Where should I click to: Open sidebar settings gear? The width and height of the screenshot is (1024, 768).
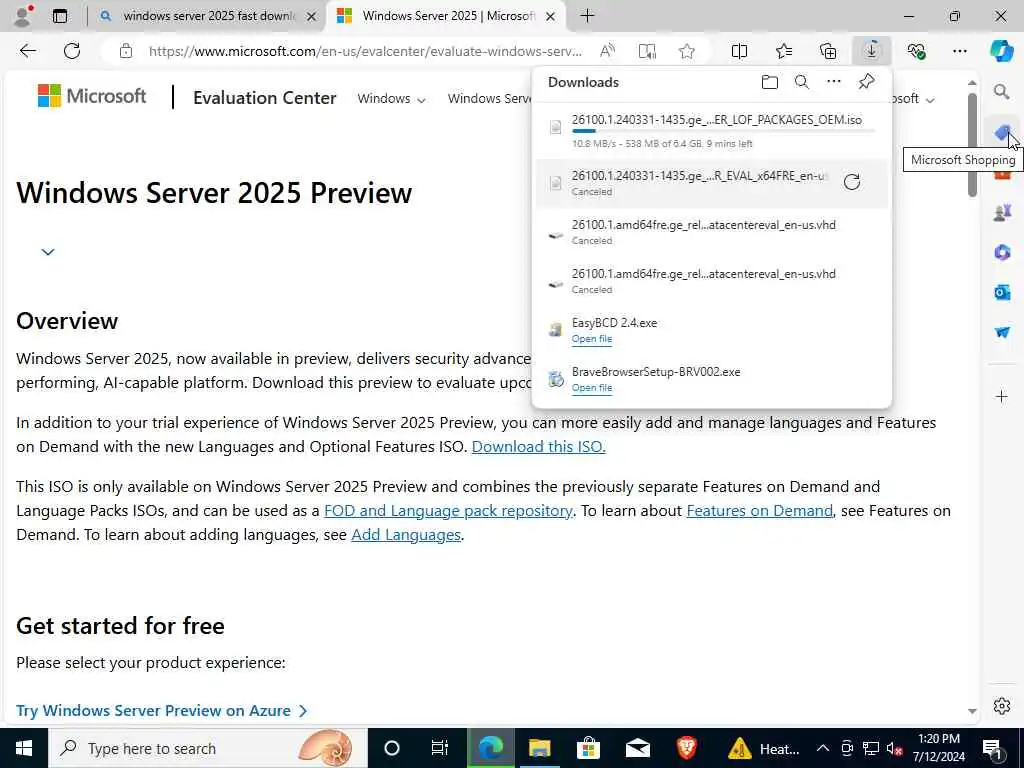(x=1002, y=706)
